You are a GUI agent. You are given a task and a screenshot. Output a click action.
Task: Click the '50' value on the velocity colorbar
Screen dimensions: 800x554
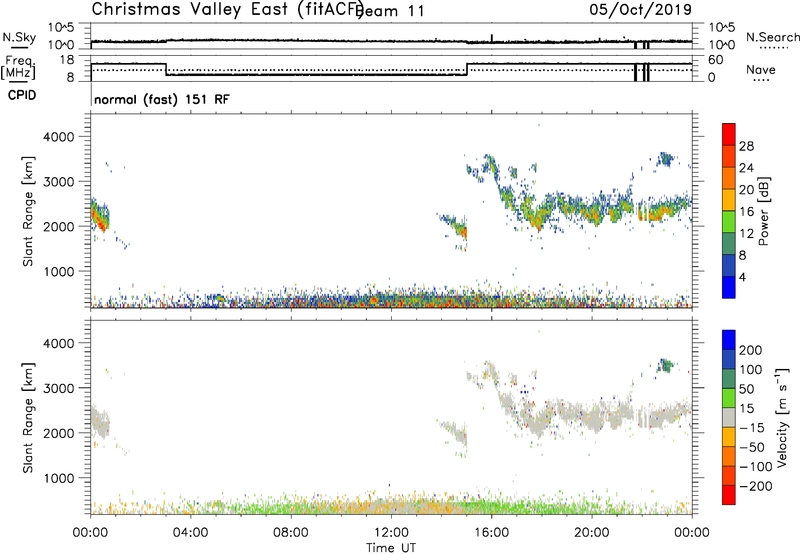point(746,389)
